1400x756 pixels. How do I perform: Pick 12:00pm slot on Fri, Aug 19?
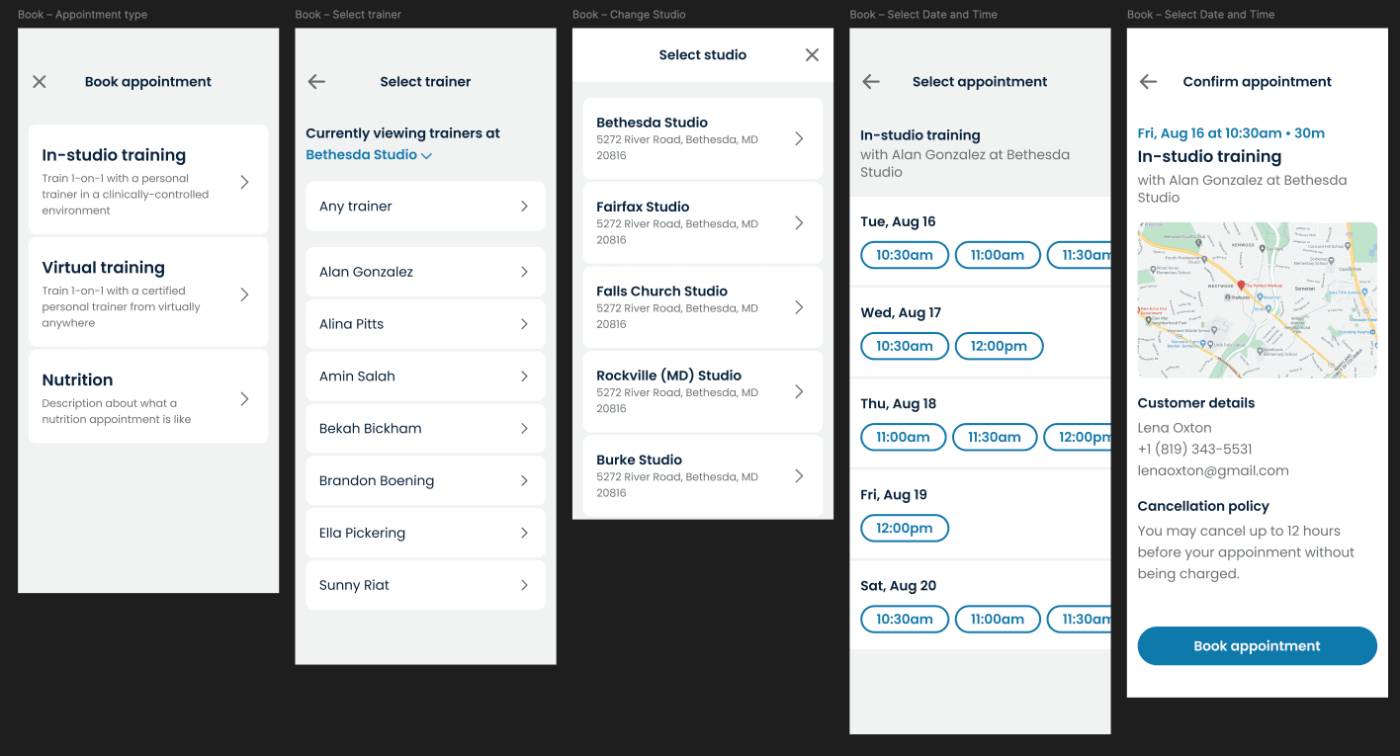click(904, 528)
